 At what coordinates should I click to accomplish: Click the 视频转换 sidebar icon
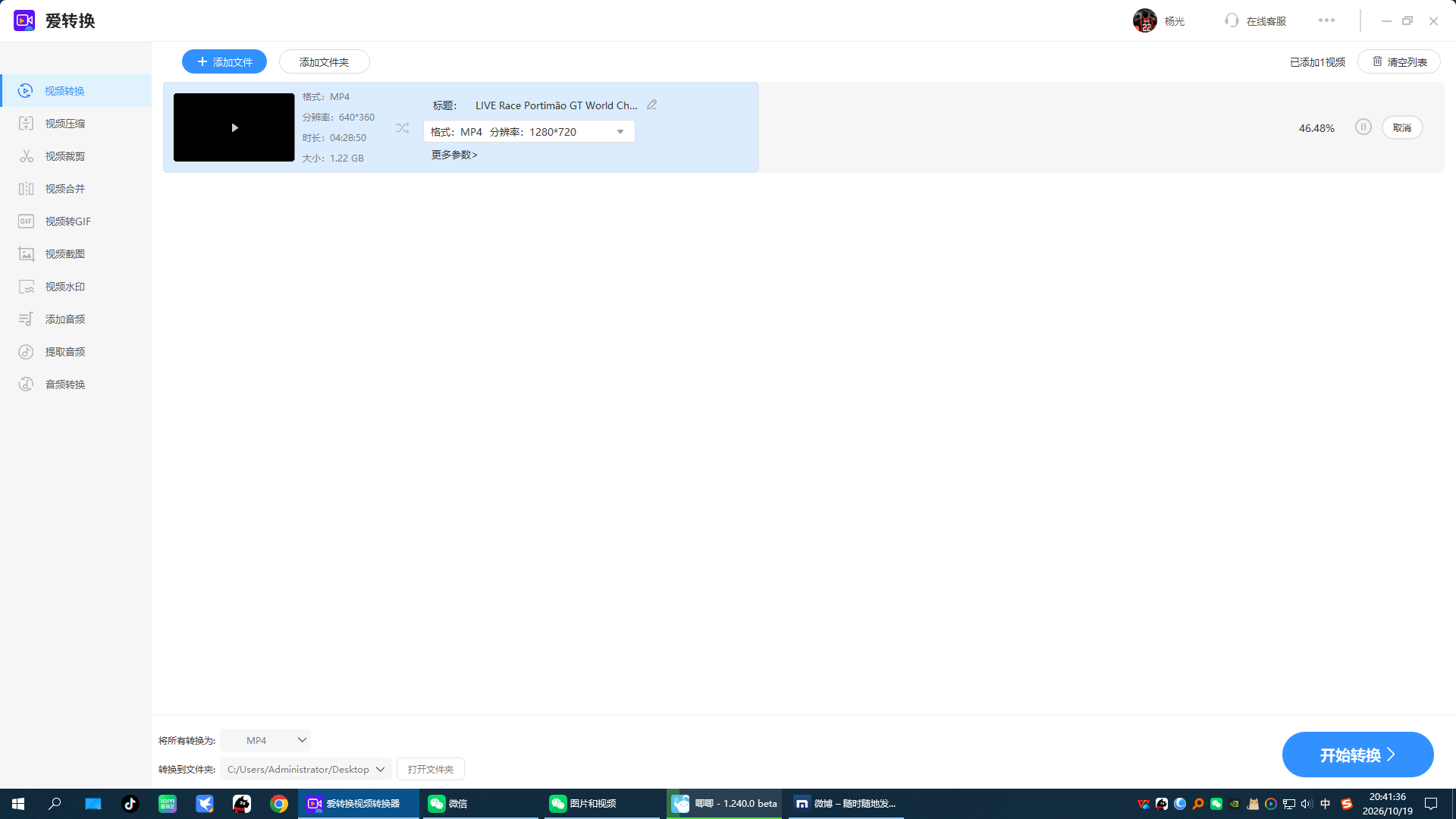tap(26, 91)
